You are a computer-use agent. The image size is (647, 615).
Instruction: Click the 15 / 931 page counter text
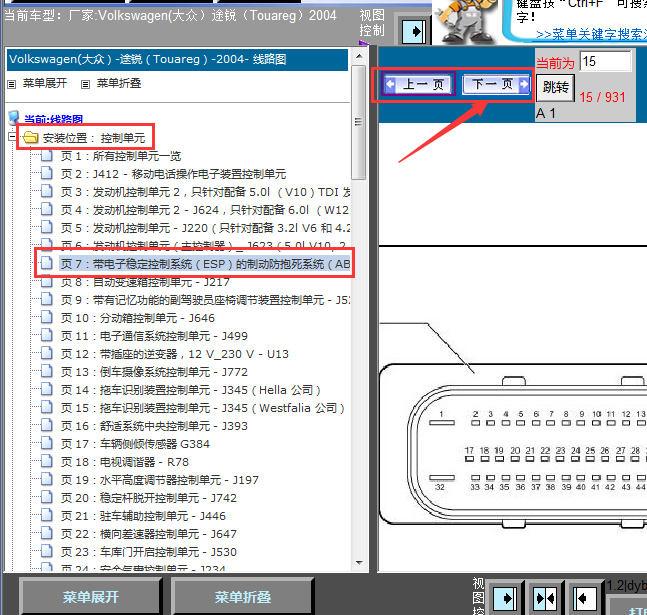coord(602,97)
